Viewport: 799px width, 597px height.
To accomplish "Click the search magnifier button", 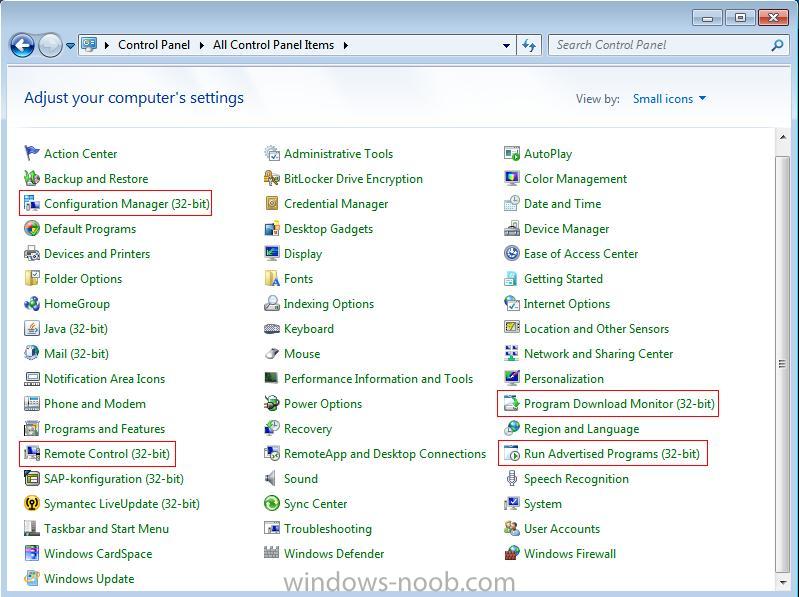I will pos(777,45).
